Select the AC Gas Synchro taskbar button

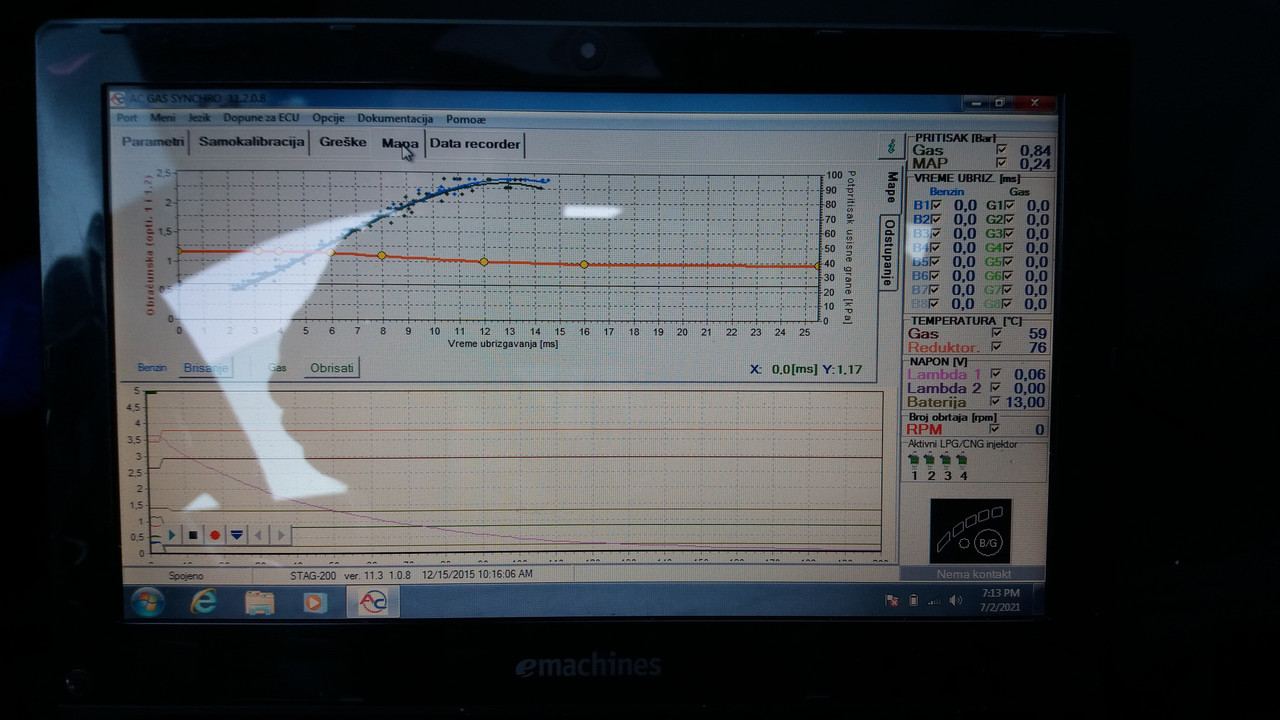pos(373,603)
